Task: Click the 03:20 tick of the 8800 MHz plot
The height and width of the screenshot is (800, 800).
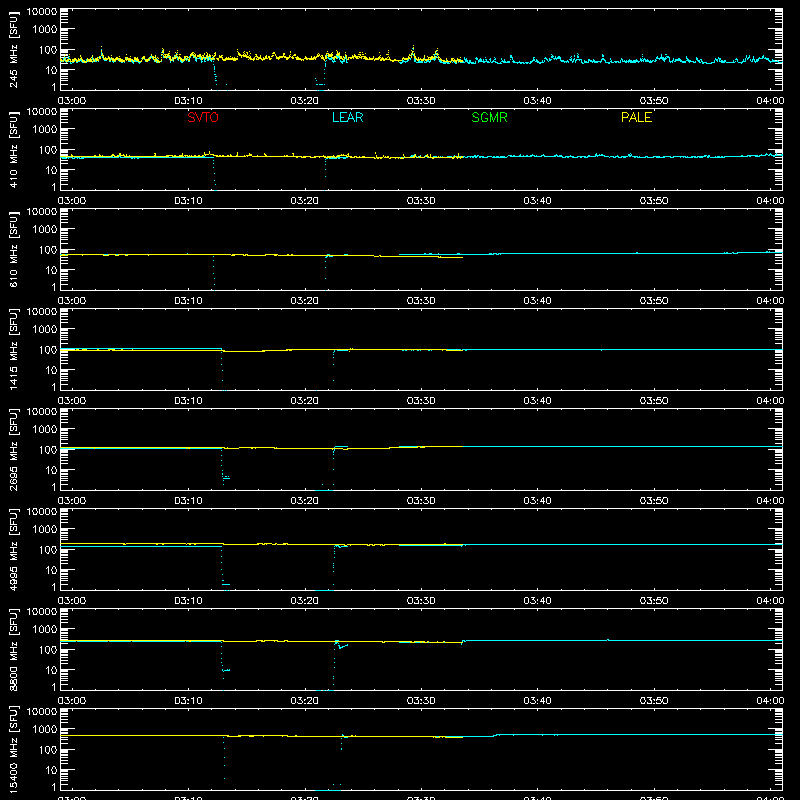Action: click(305, 701)
